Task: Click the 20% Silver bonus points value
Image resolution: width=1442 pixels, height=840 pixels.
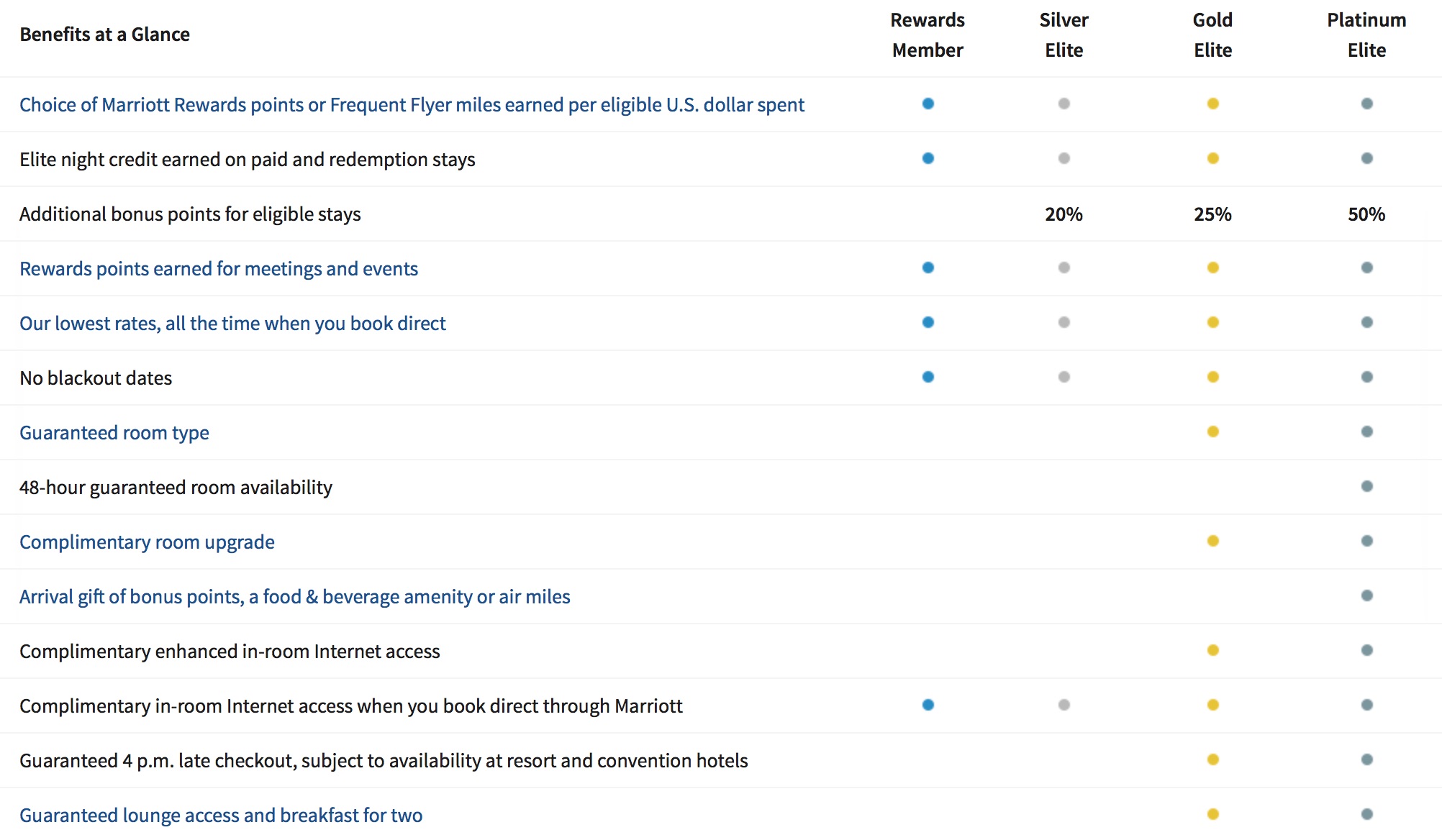Action: click(1064, 214)
